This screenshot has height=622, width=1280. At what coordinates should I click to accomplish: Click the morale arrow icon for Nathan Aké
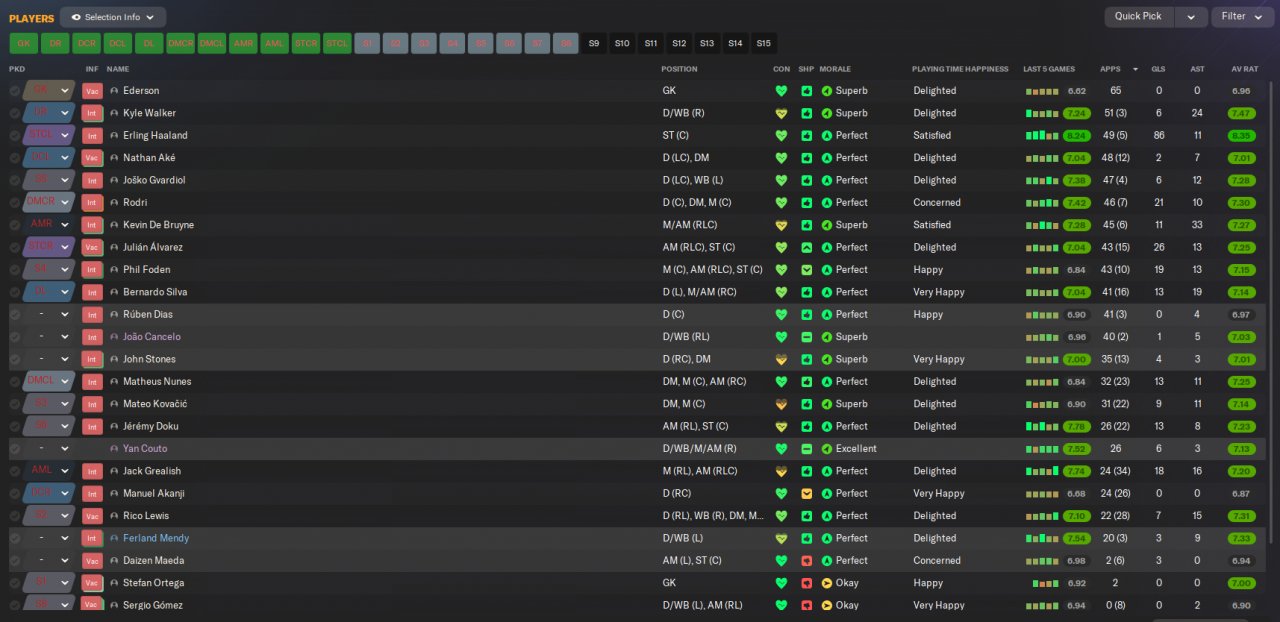(x=827, y=158)
